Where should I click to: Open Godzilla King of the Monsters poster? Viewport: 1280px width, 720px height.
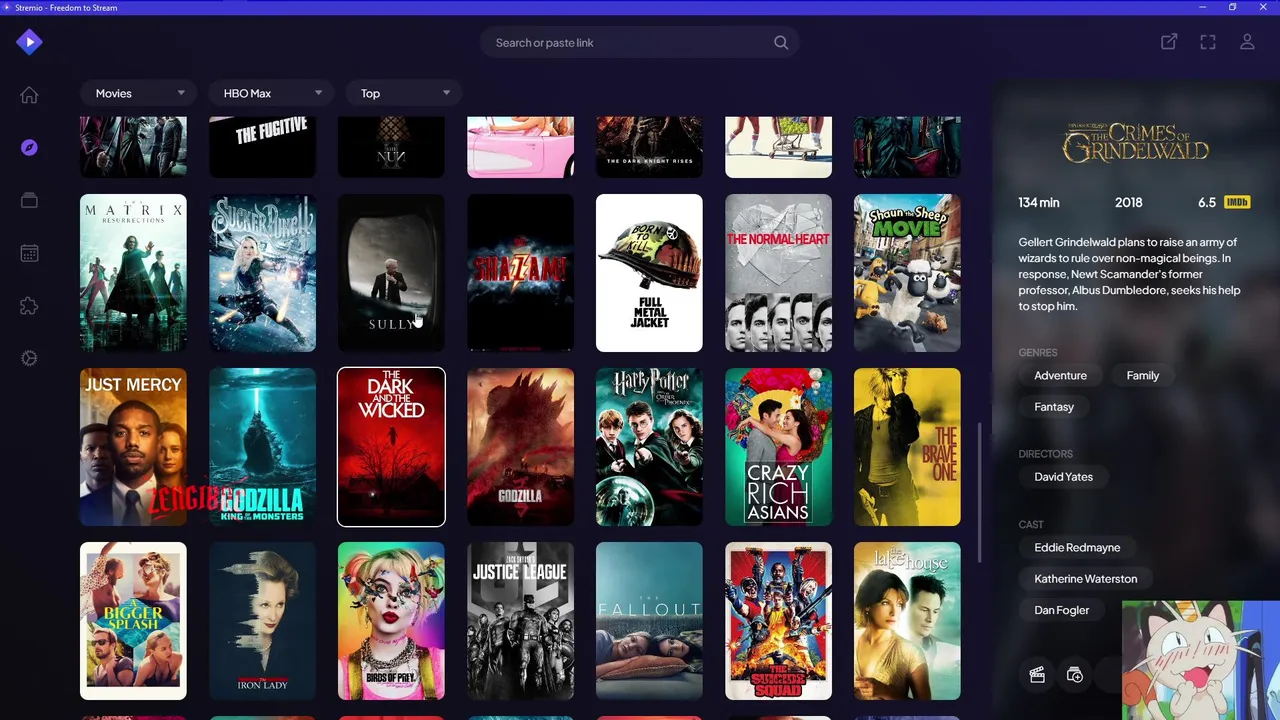pyautogui.click(x=262, y=447)
